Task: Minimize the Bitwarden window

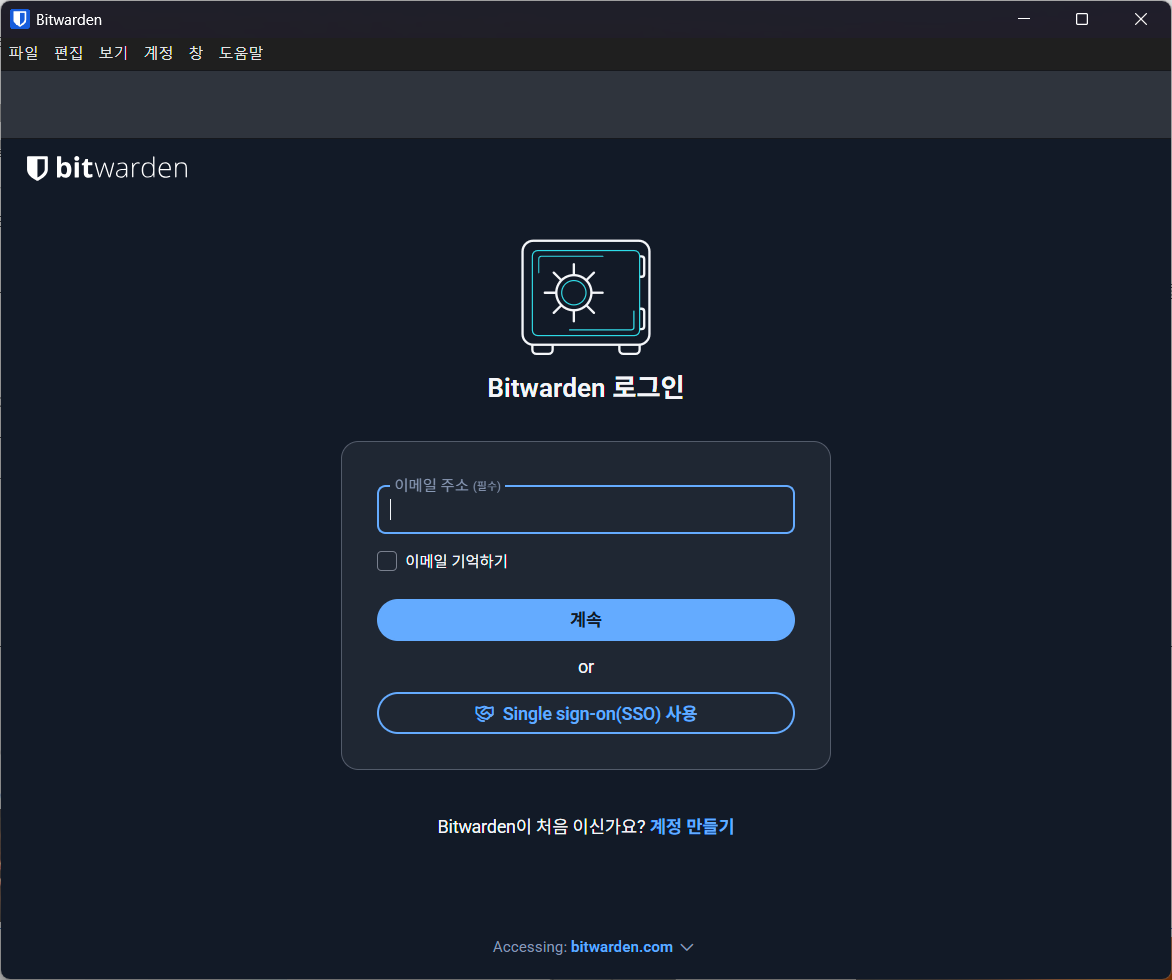Action: tap(1023, 18)
